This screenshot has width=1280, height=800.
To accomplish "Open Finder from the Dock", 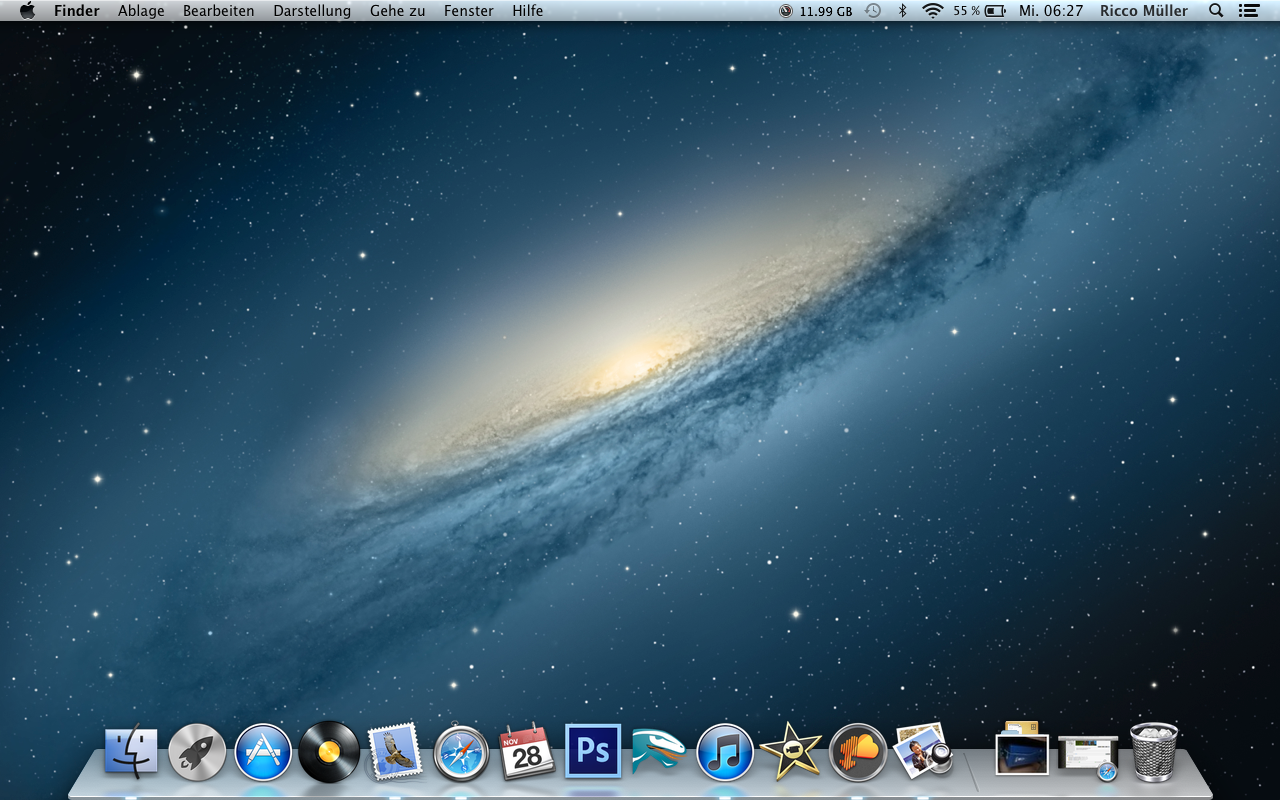I will tap(131, 752).
